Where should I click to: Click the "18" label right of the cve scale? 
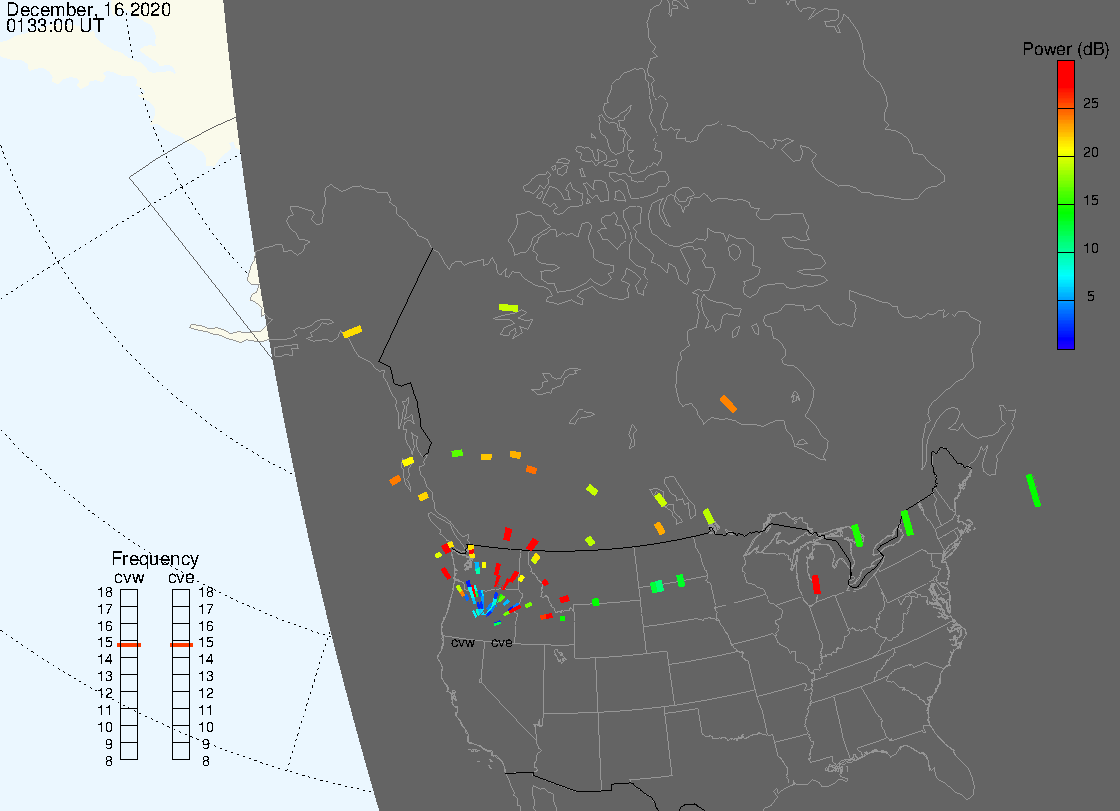[x=206, y=592]
